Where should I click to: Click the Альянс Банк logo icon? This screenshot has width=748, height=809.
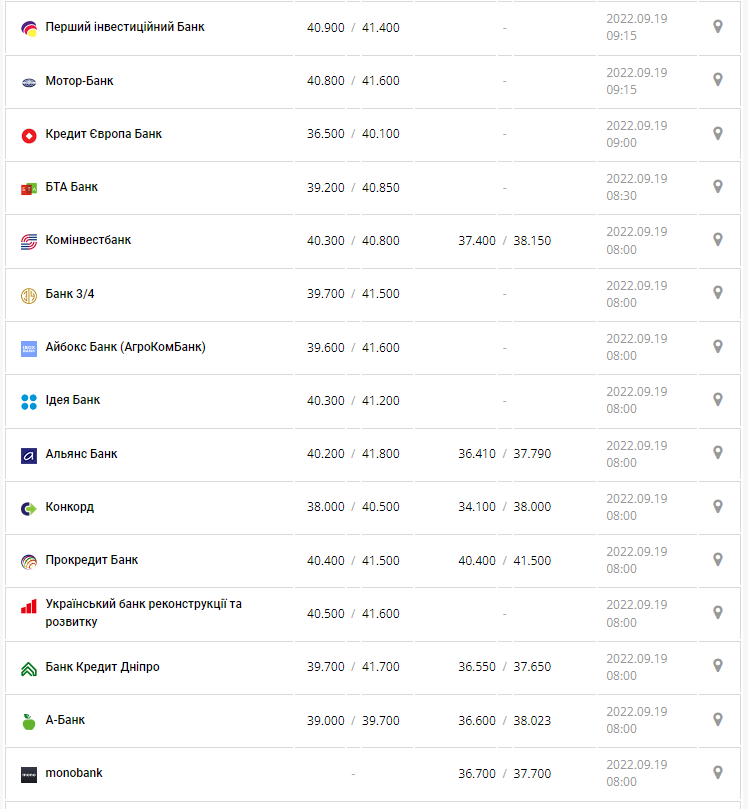tap(28, 455)
